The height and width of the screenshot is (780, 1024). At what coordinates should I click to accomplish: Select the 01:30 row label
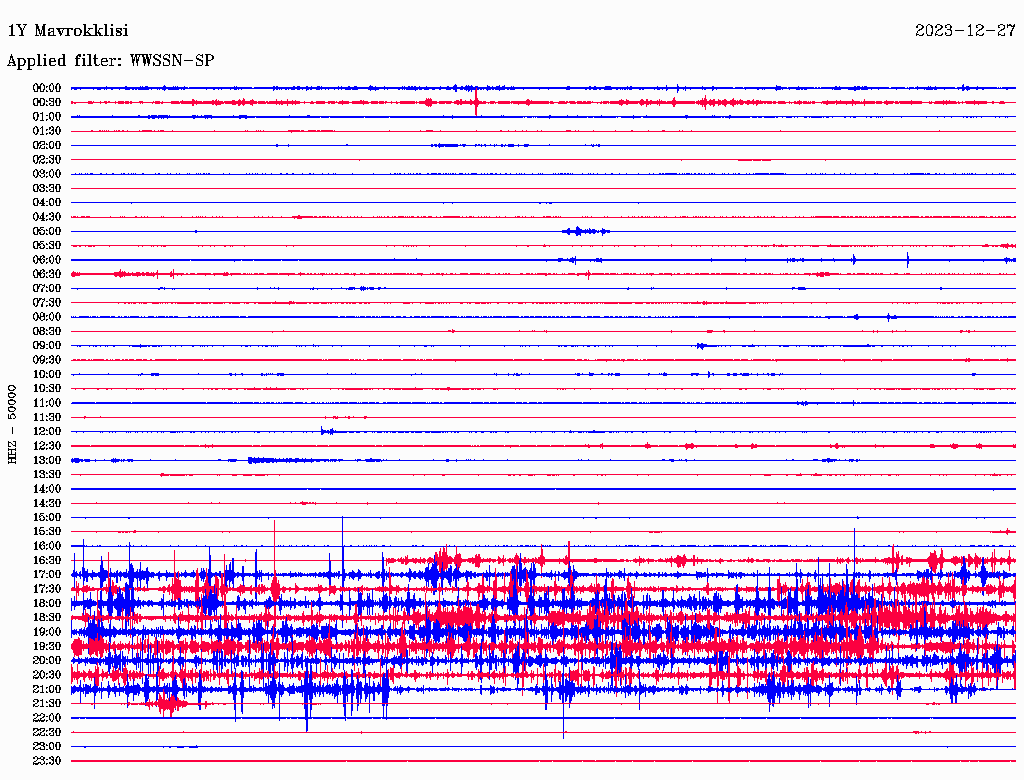[47, 131]
